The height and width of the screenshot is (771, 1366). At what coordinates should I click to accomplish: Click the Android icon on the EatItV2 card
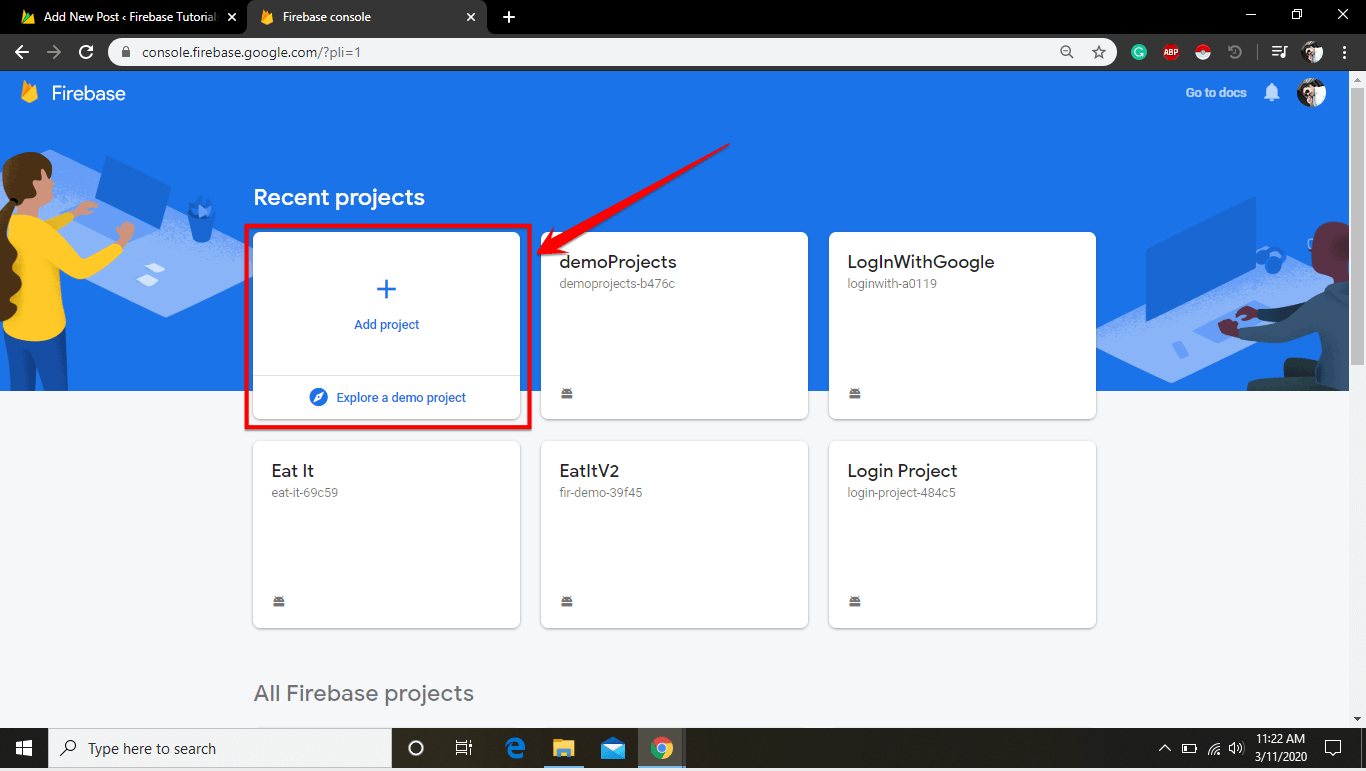click(567, 601)
